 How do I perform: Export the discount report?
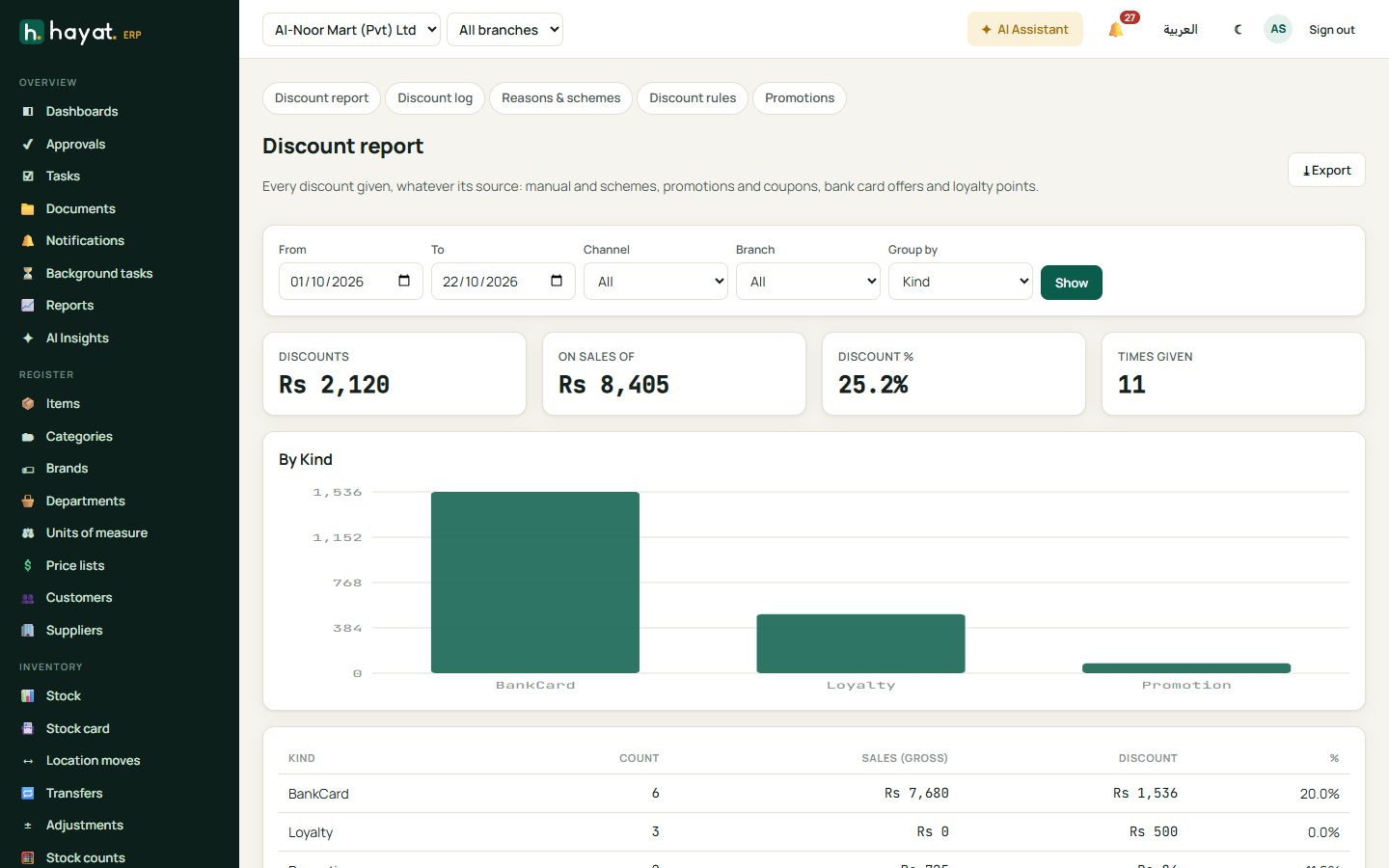1326,170
